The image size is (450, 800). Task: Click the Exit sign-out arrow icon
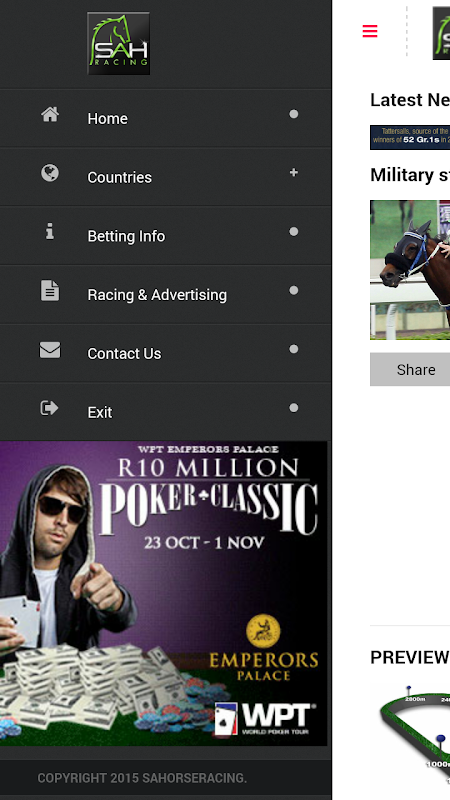[49, 408]
